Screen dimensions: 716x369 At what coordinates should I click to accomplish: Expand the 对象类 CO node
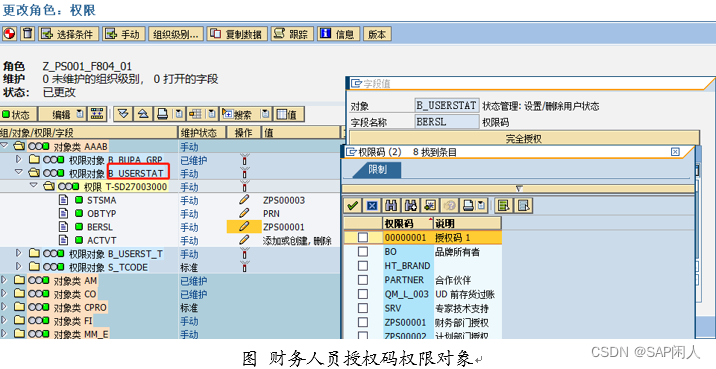(x=5, y=293)
